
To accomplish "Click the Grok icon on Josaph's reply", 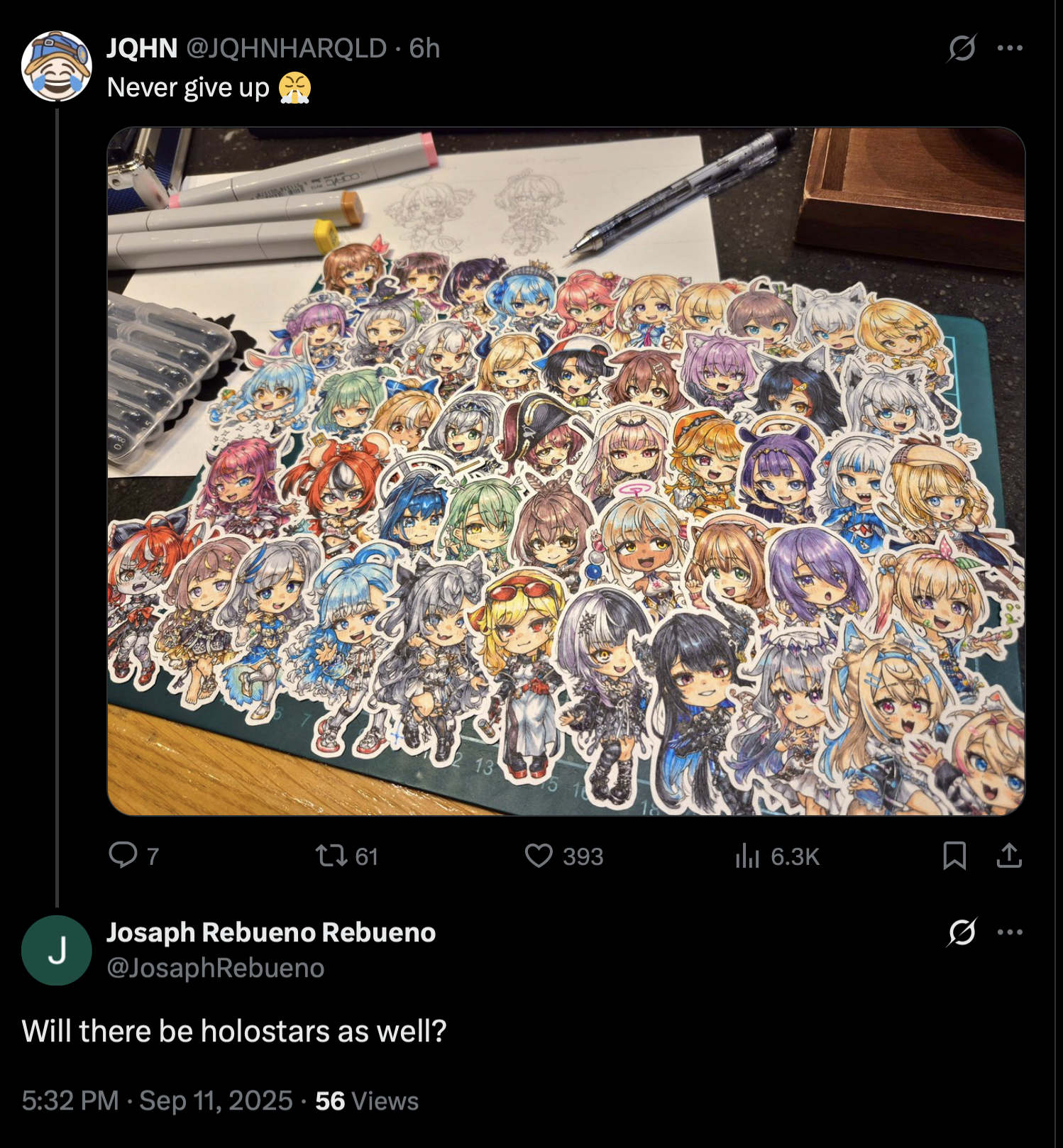I will (962, 932).
